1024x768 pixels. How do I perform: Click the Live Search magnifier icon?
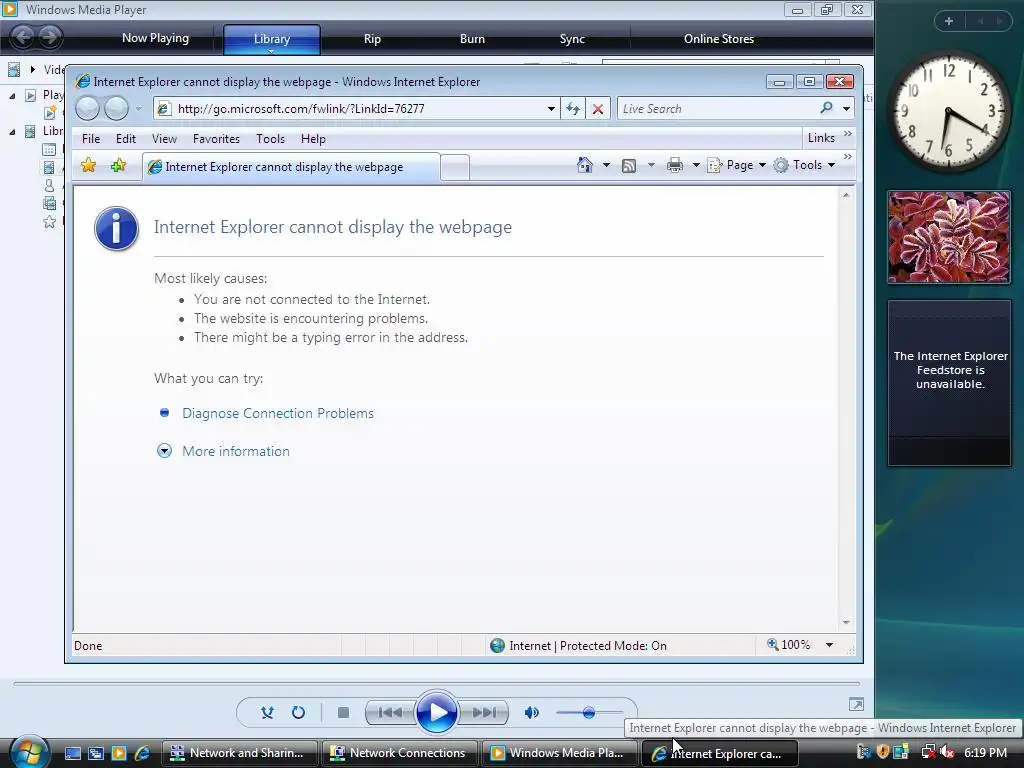pos(826,108)
